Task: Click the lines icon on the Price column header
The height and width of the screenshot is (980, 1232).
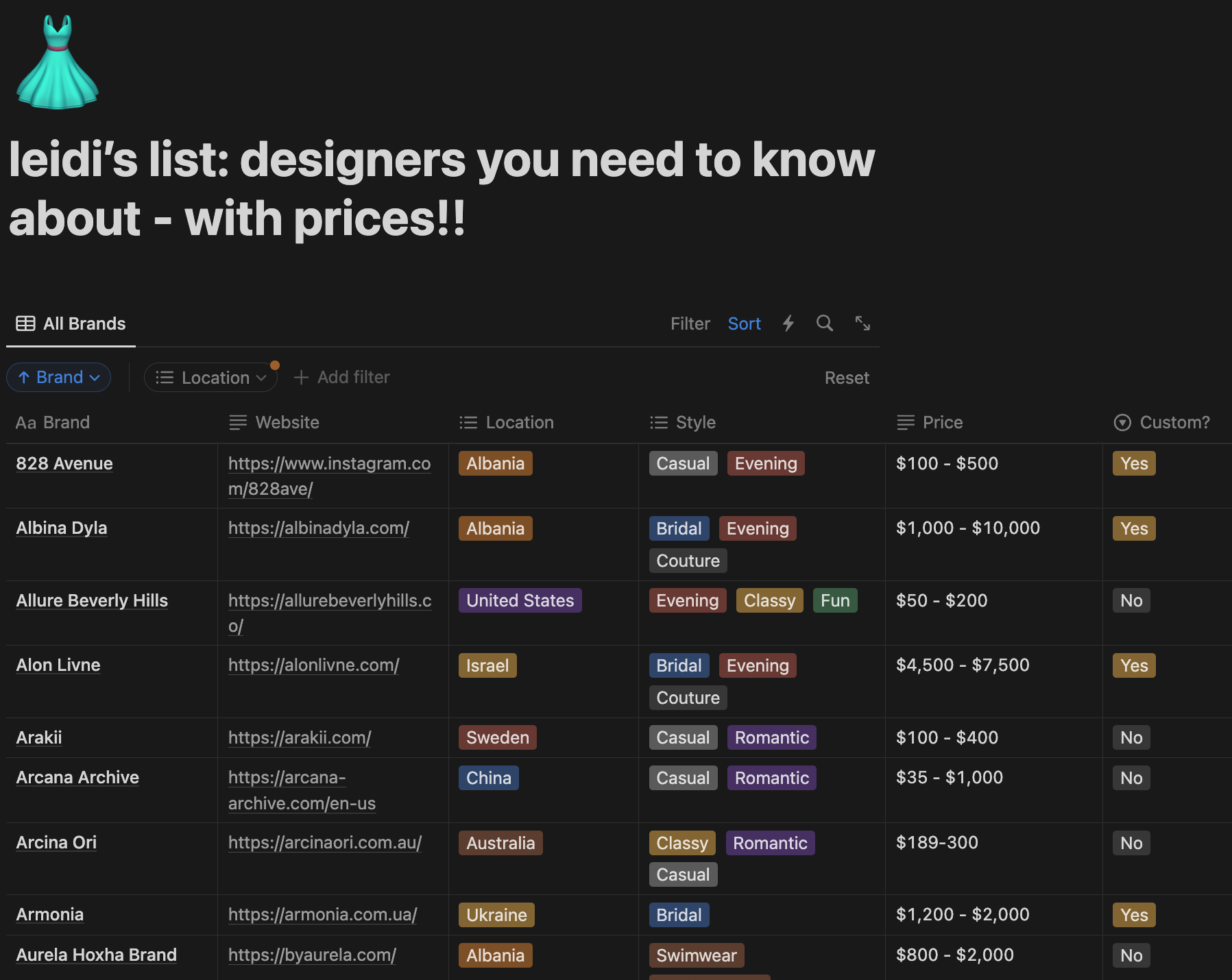Action: tap(906, 422)
